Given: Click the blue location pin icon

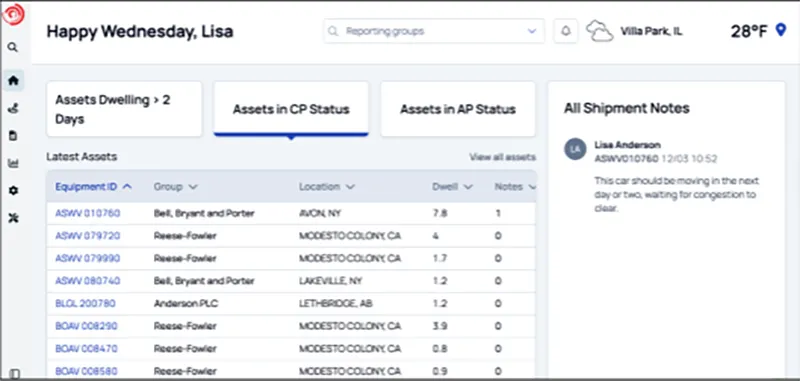Looking at the screenshot, I should (x=781, y=30).
